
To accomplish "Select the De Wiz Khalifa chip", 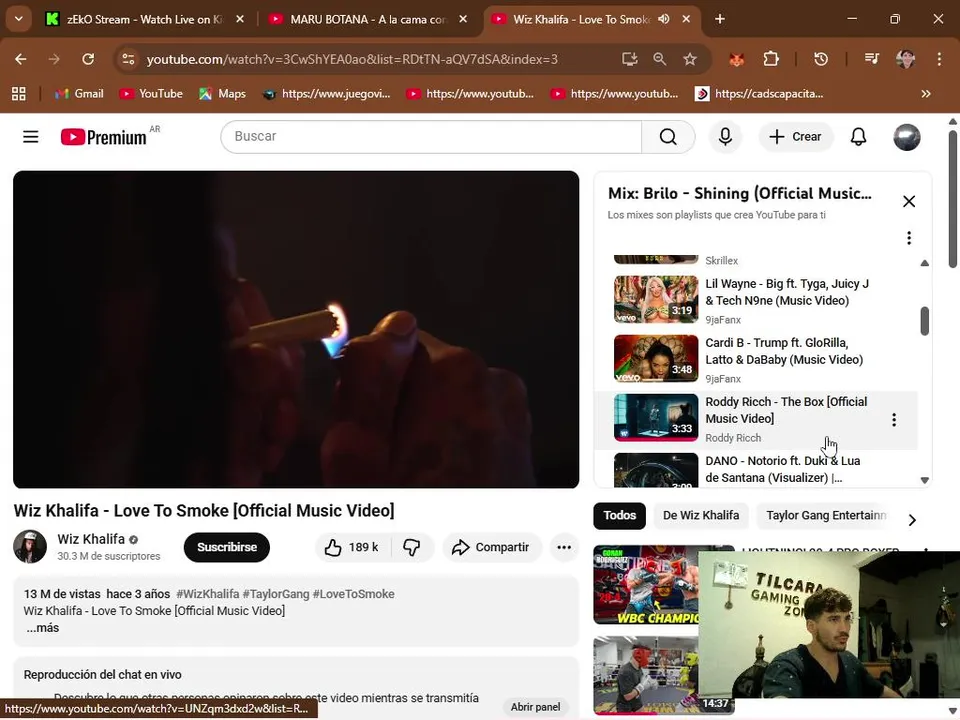I will pyautogui.click(x=701, y=516).
